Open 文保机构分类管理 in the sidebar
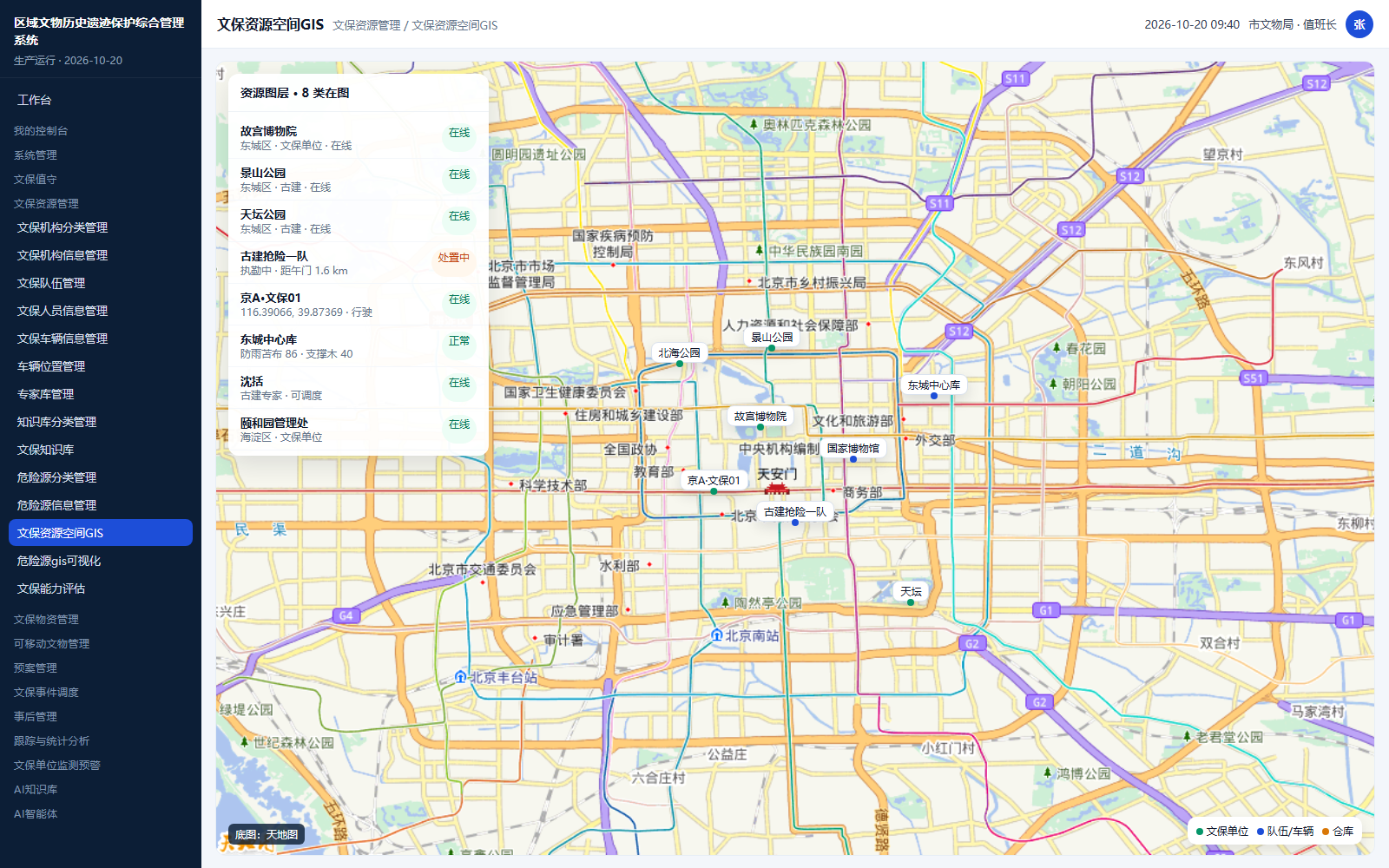Screen dimensions: 1389x868 101,227
